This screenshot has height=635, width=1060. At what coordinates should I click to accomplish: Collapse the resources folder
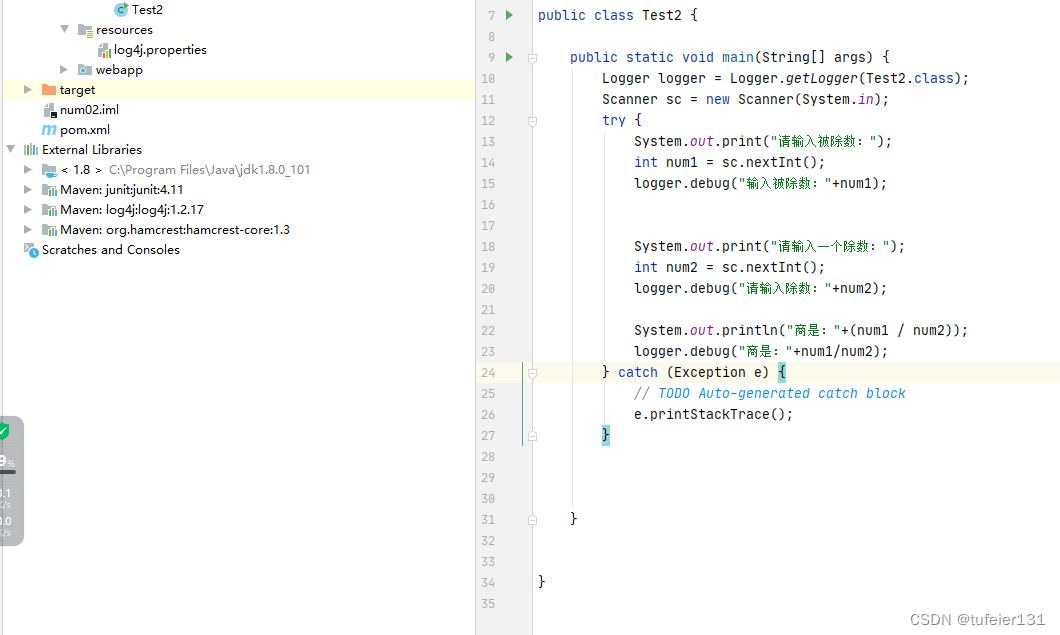tap(63, 29)
